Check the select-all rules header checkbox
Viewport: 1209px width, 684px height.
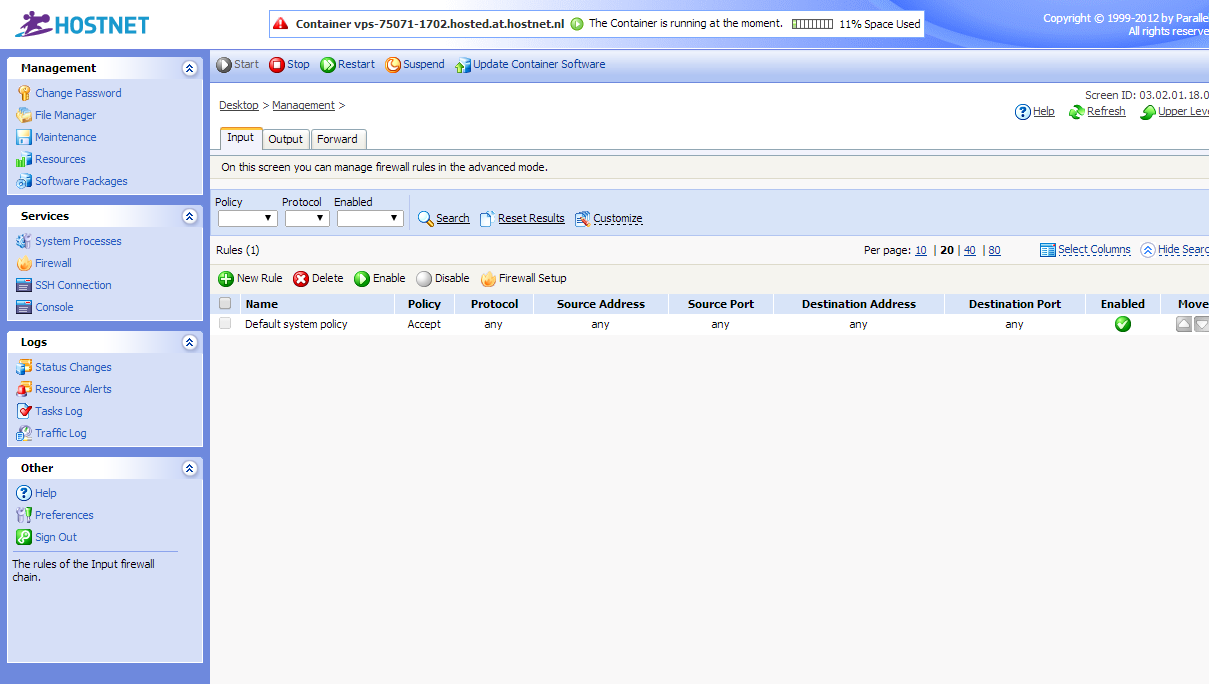225,304
